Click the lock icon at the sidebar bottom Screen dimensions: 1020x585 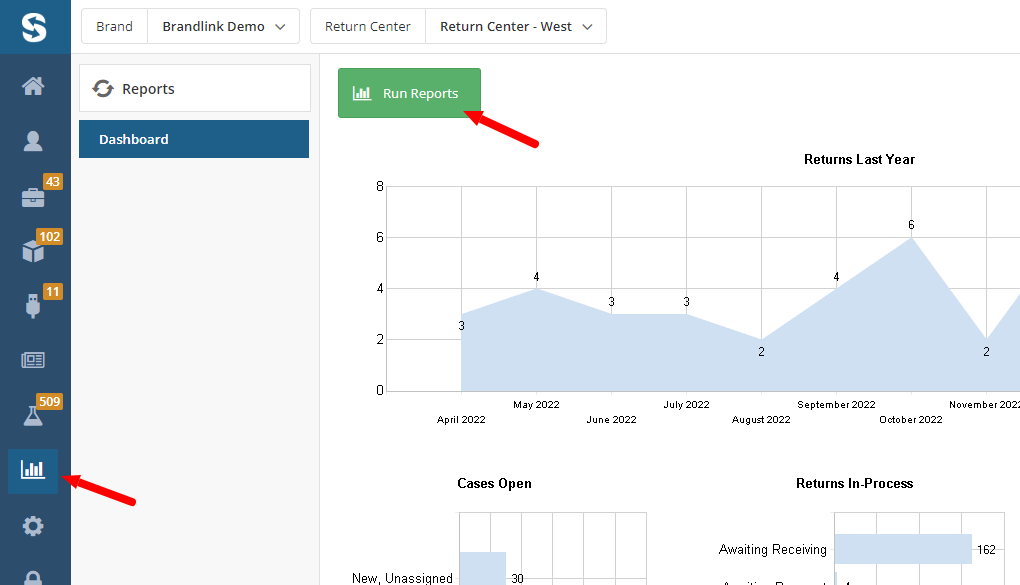click(33, 578)
